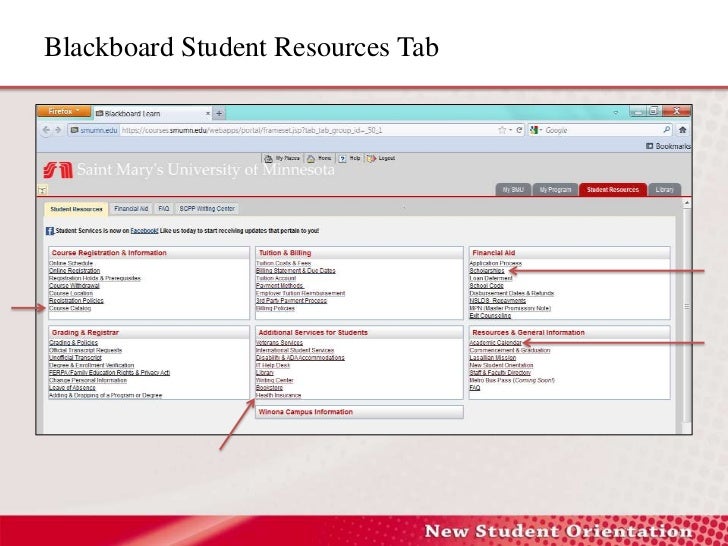Open Staff & Faculty Directory link
This screenshot has height=546, width=728.
click(x=500, y=373)
